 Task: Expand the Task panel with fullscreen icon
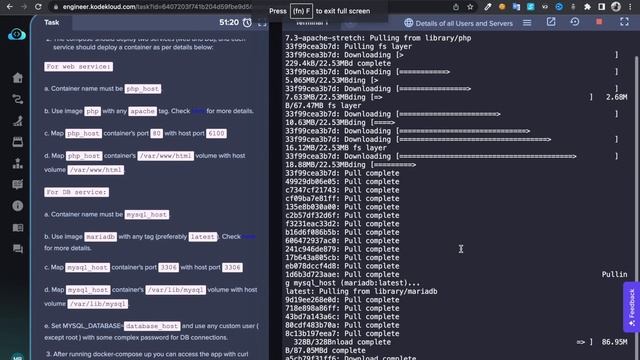pyautogui.click(x=262, y=23)
